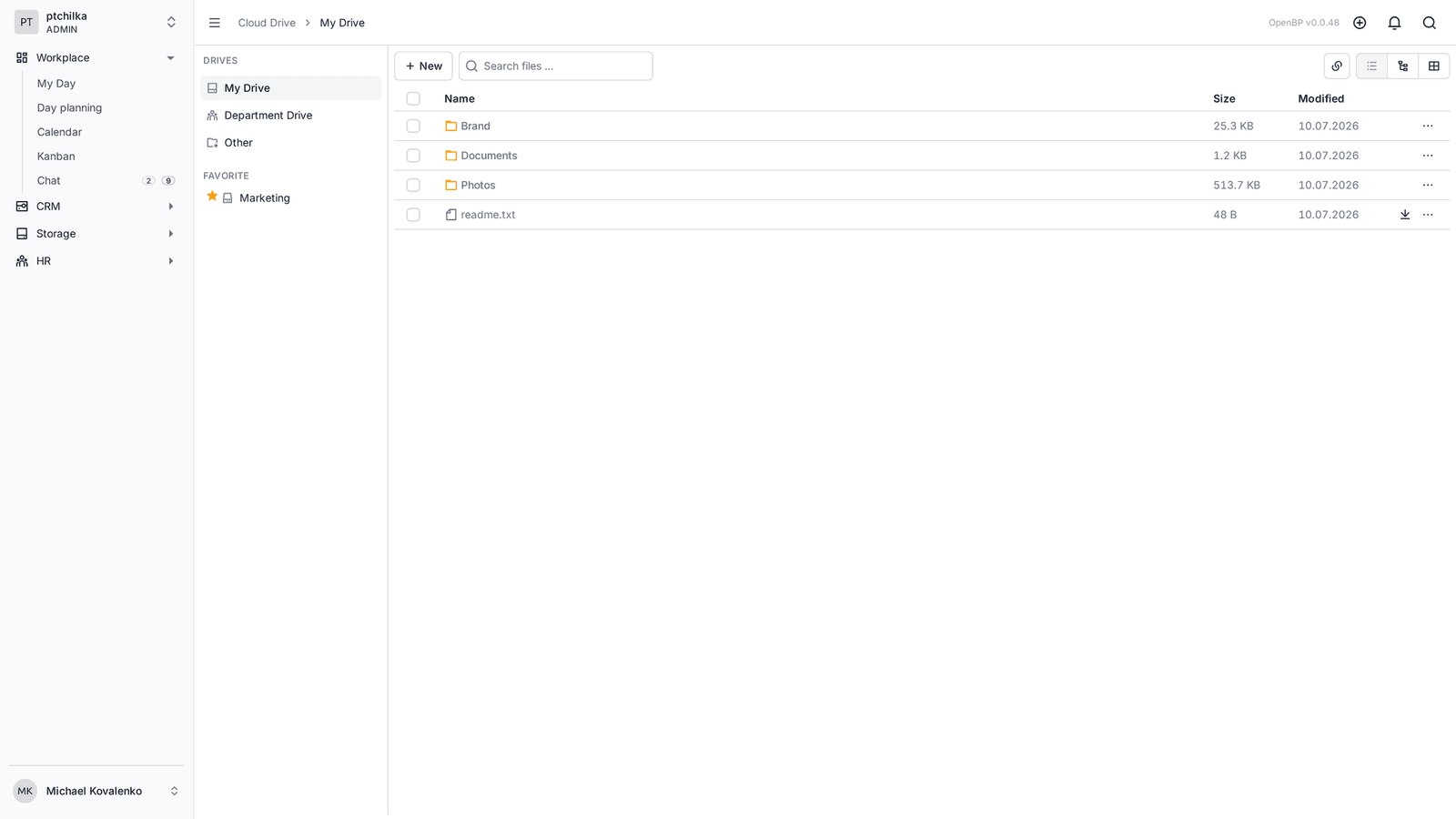Select Department Drive in drives list

pyautogui.click(x=290, y=116)
